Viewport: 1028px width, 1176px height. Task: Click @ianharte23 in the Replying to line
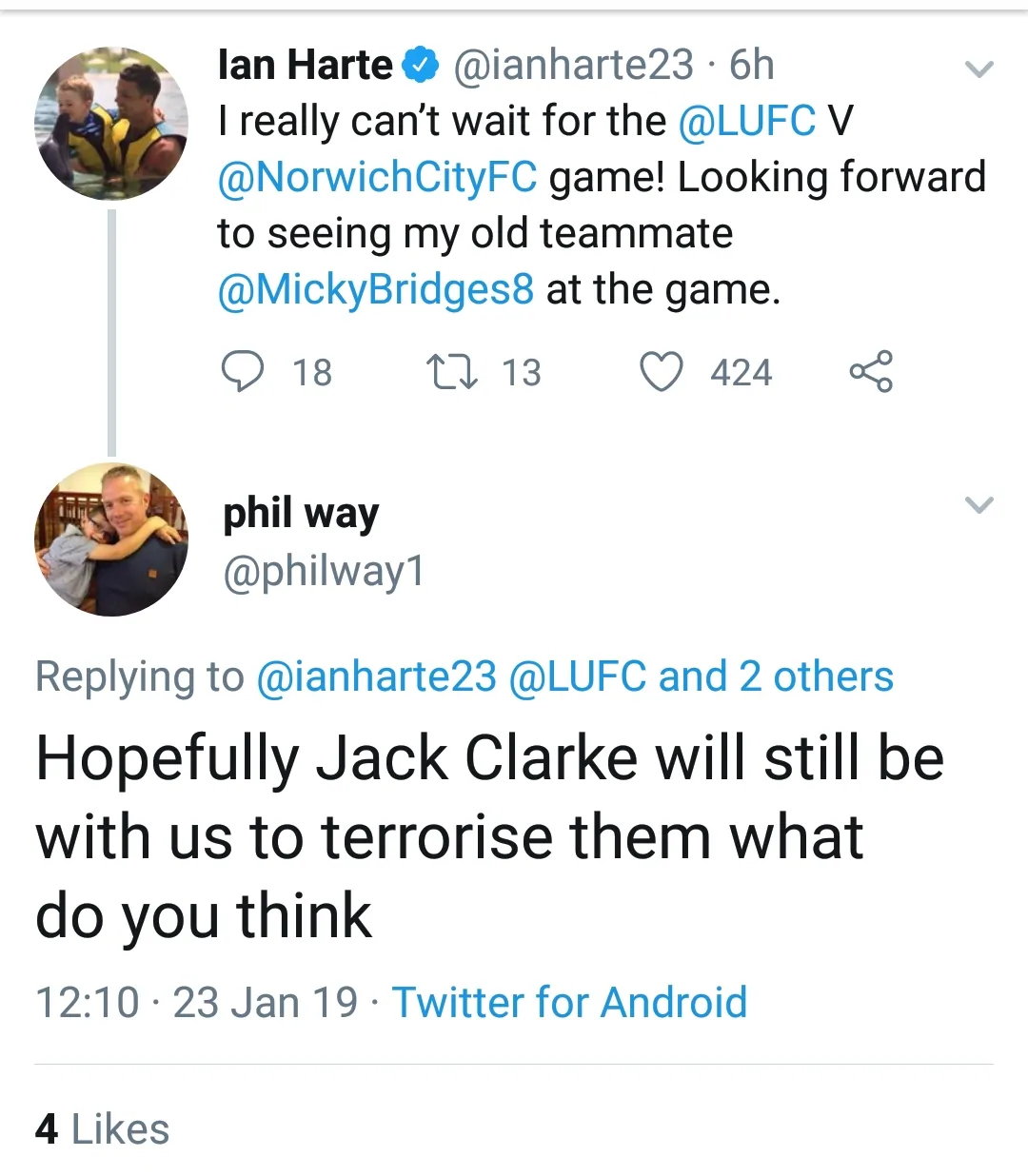[377, 676]
